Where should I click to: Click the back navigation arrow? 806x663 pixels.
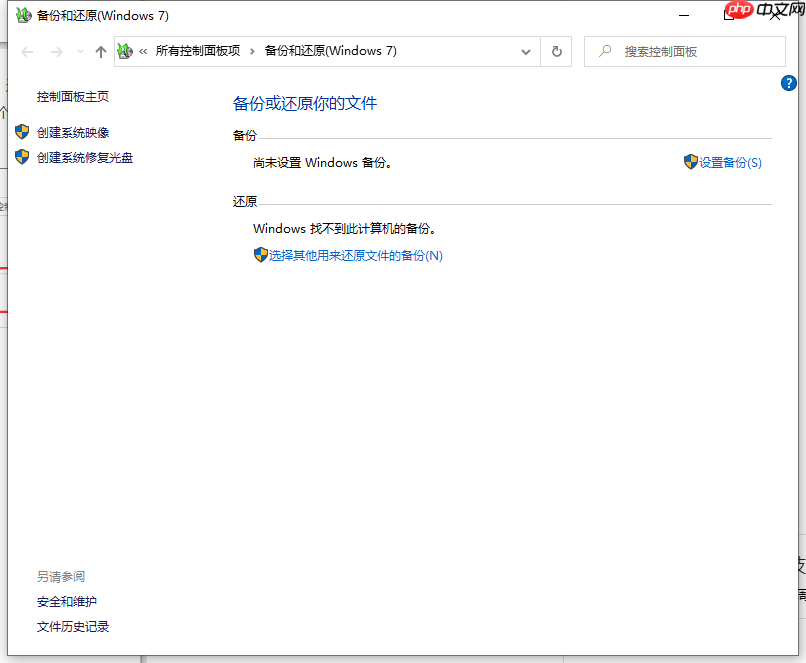27,51
